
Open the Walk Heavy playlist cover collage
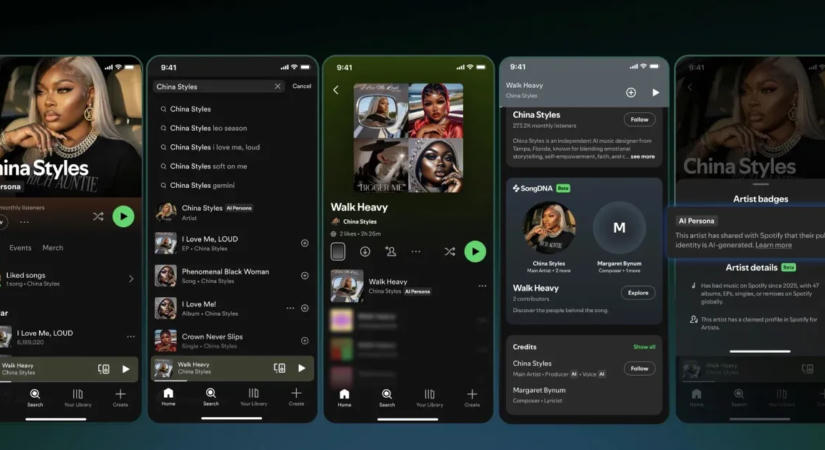click(x=408, y=138)
